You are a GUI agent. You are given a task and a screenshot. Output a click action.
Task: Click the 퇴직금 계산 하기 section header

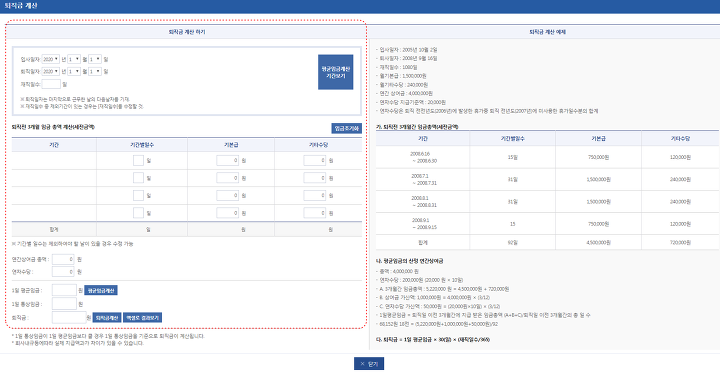pos(186,32)
